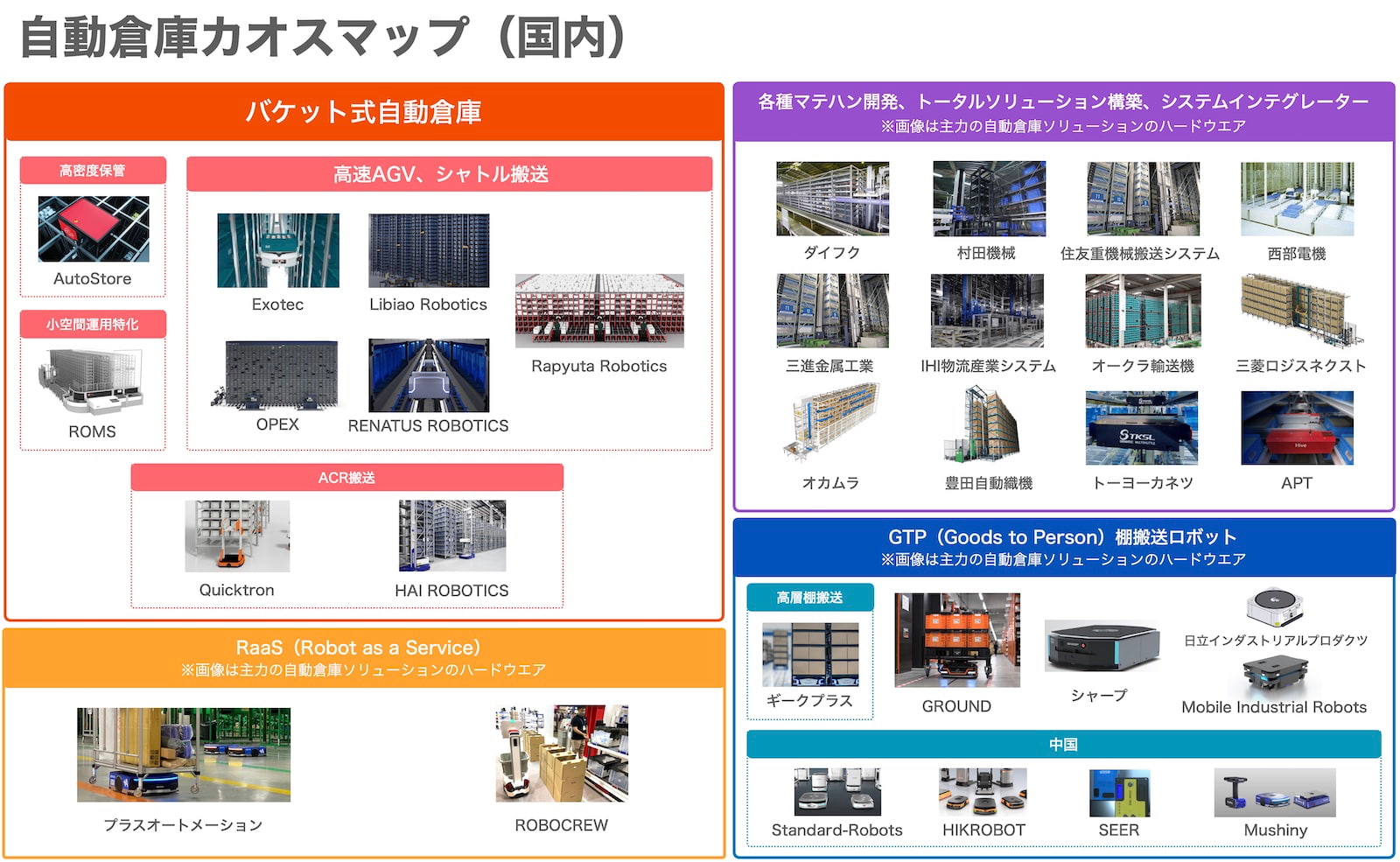Click the ギークプラス shelf image

point(810,655)
